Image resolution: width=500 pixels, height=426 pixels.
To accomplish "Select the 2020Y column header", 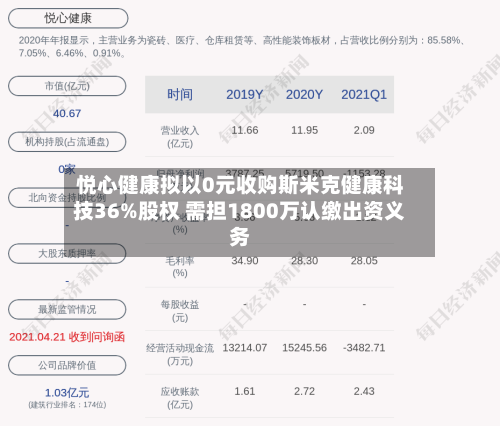I will coord(304,95).
